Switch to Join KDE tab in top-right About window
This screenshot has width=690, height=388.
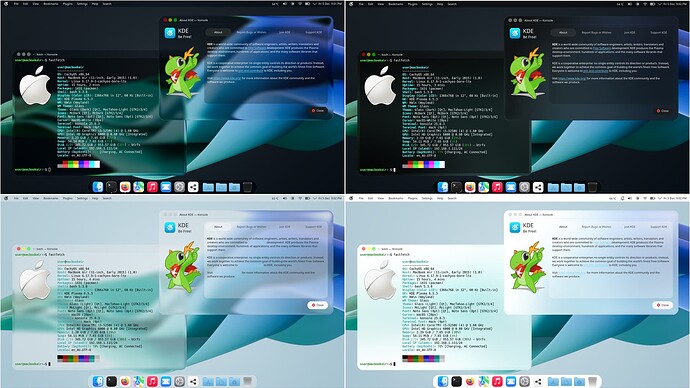point(629,32)
